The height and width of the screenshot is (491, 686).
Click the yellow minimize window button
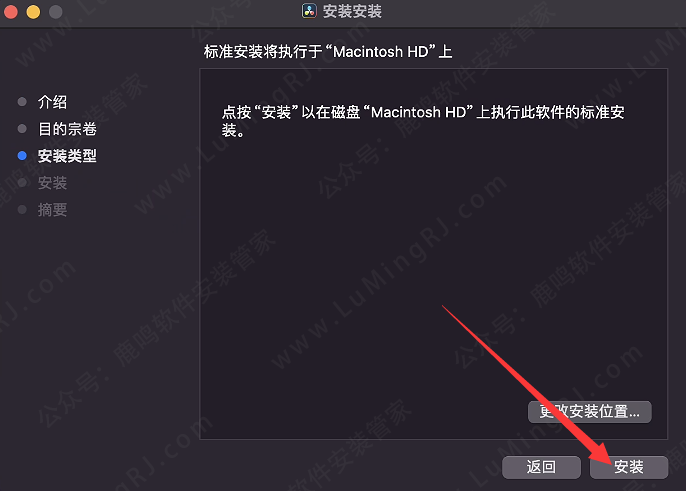(x=33, y=11)
